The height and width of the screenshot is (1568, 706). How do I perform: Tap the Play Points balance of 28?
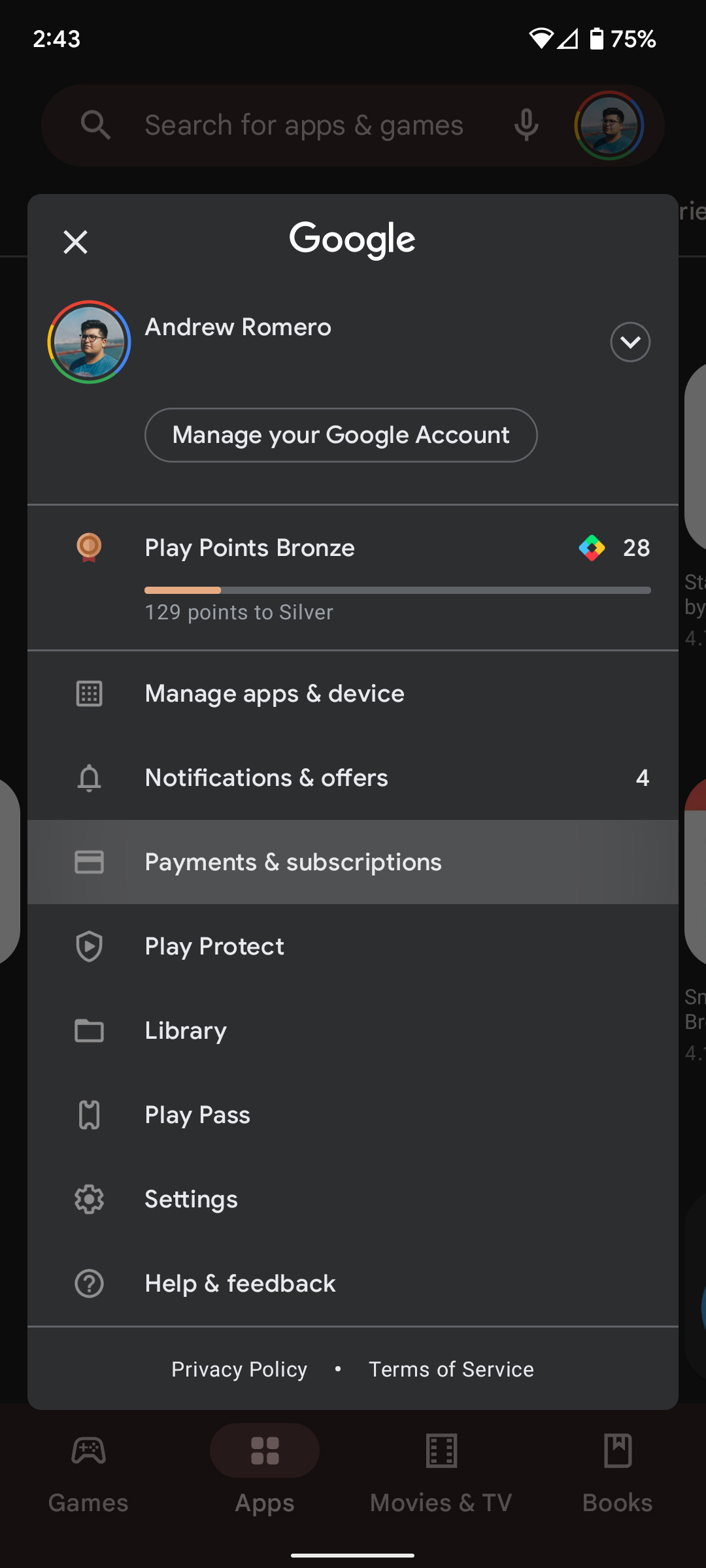pos(636,548)
